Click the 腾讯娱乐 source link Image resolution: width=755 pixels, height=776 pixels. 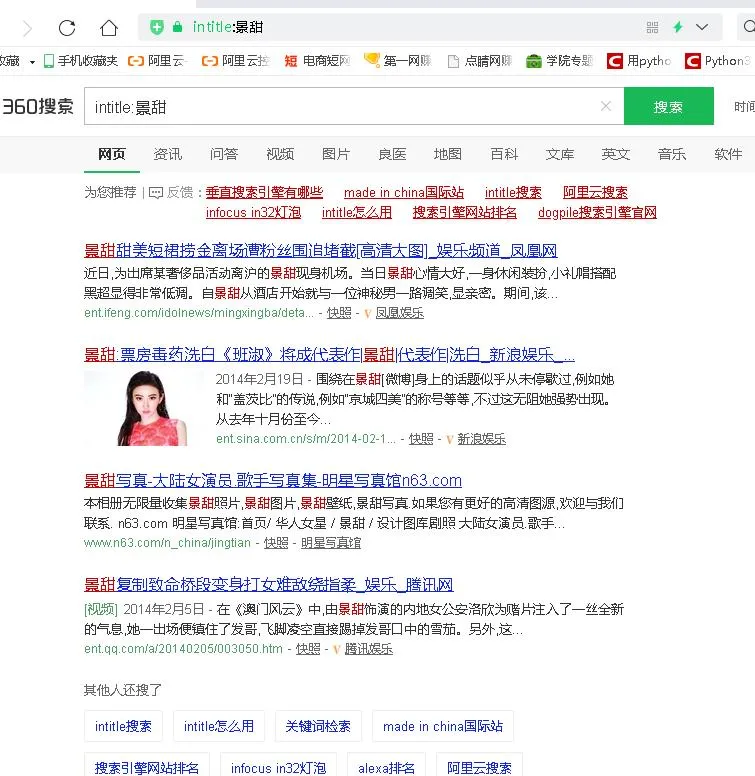coord(369,649)
